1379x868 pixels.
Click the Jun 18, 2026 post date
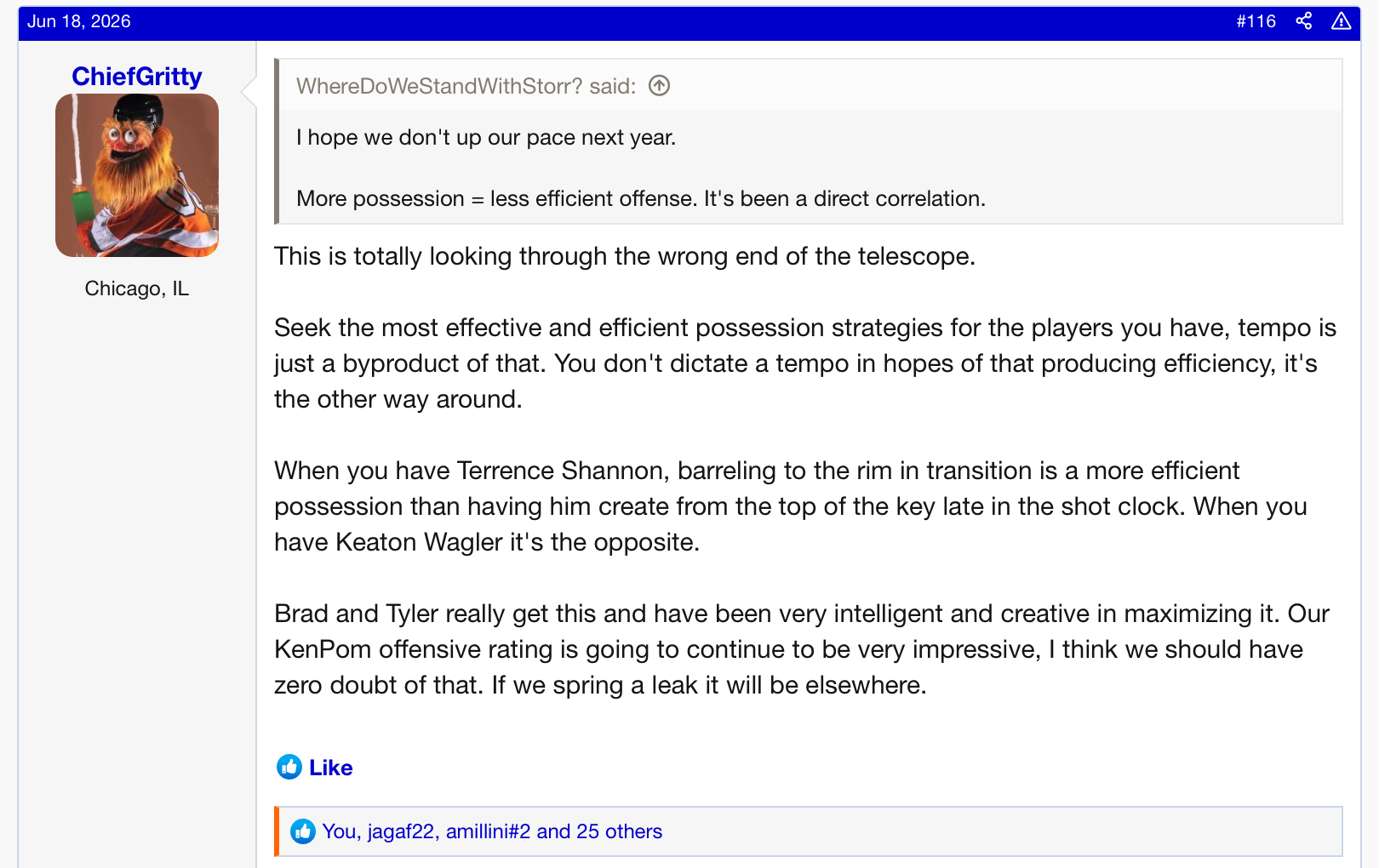tap(79, 21)
